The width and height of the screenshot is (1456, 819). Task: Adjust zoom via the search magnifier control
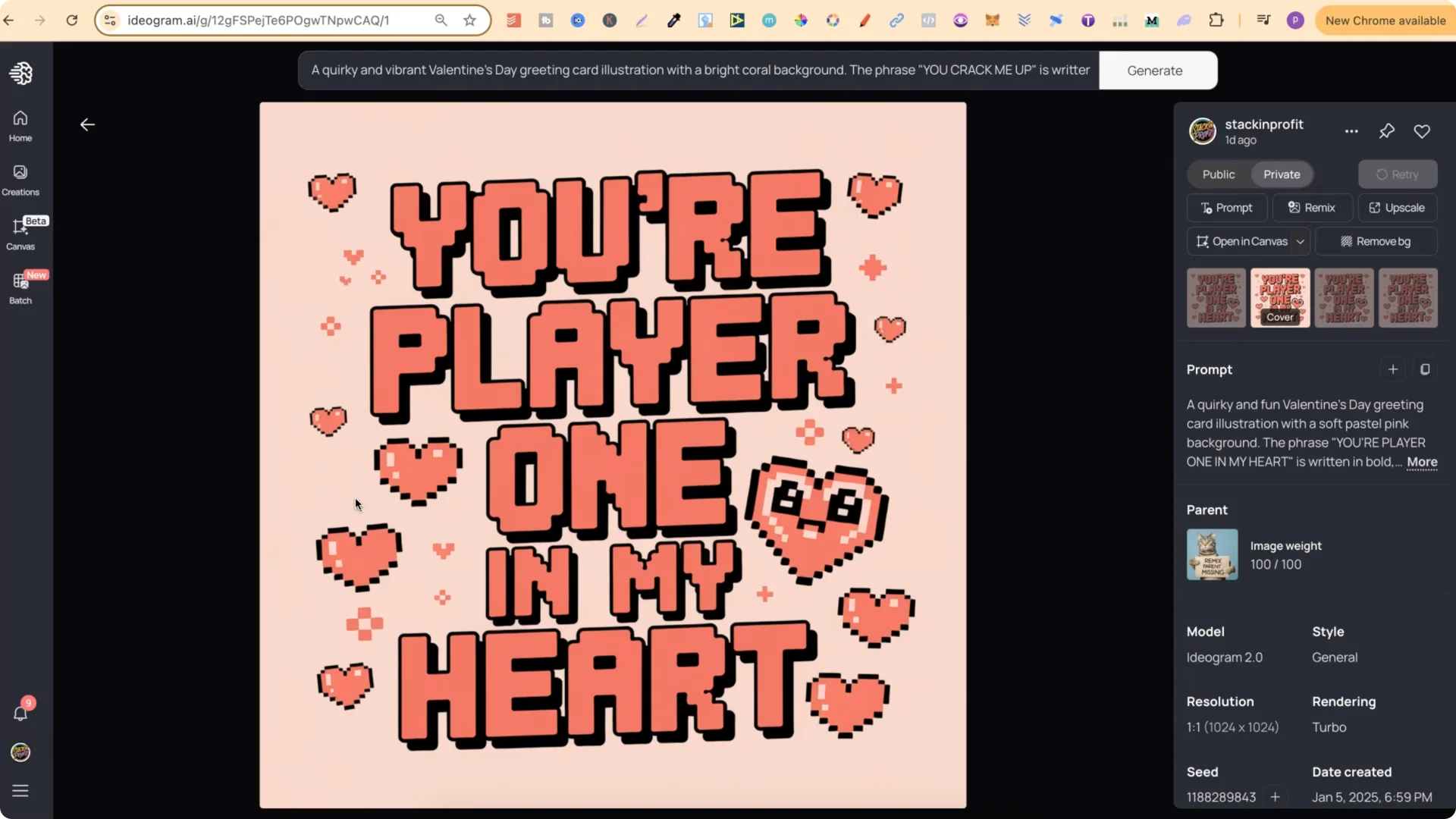coord(441,20)
